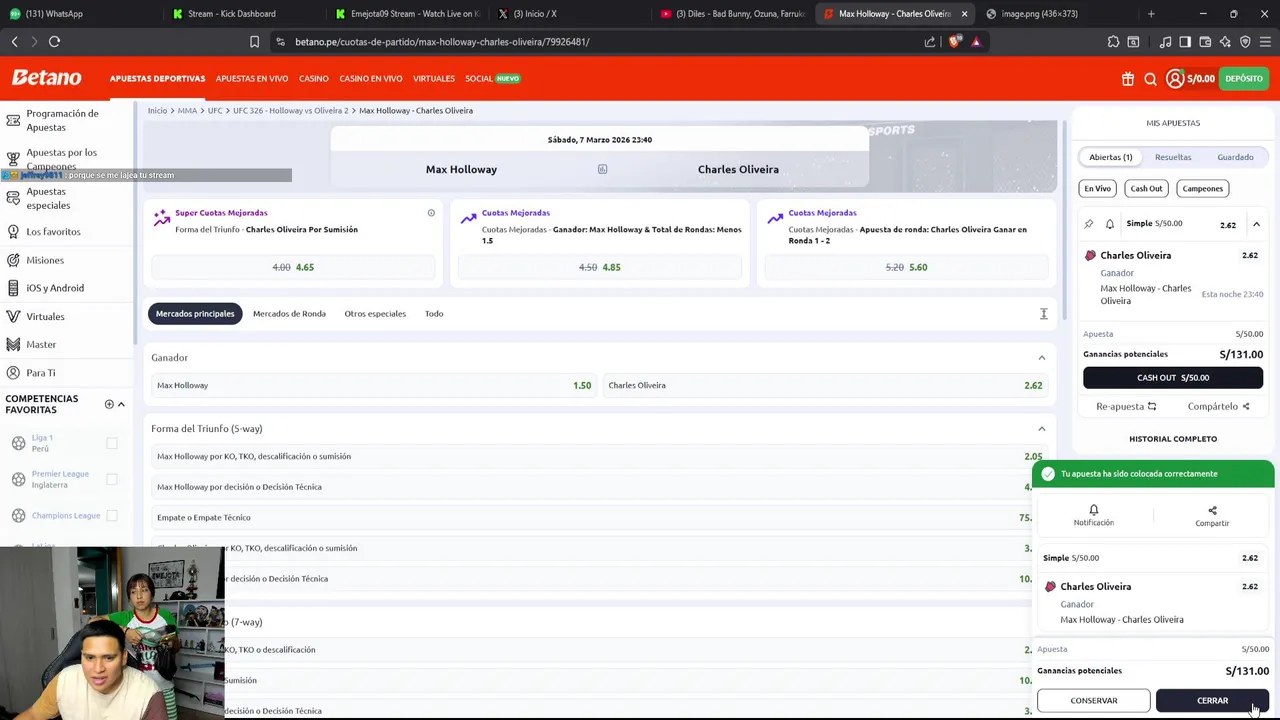Select boosted odds 4.85 Holloway rounds combo

(x=600, y=267)
